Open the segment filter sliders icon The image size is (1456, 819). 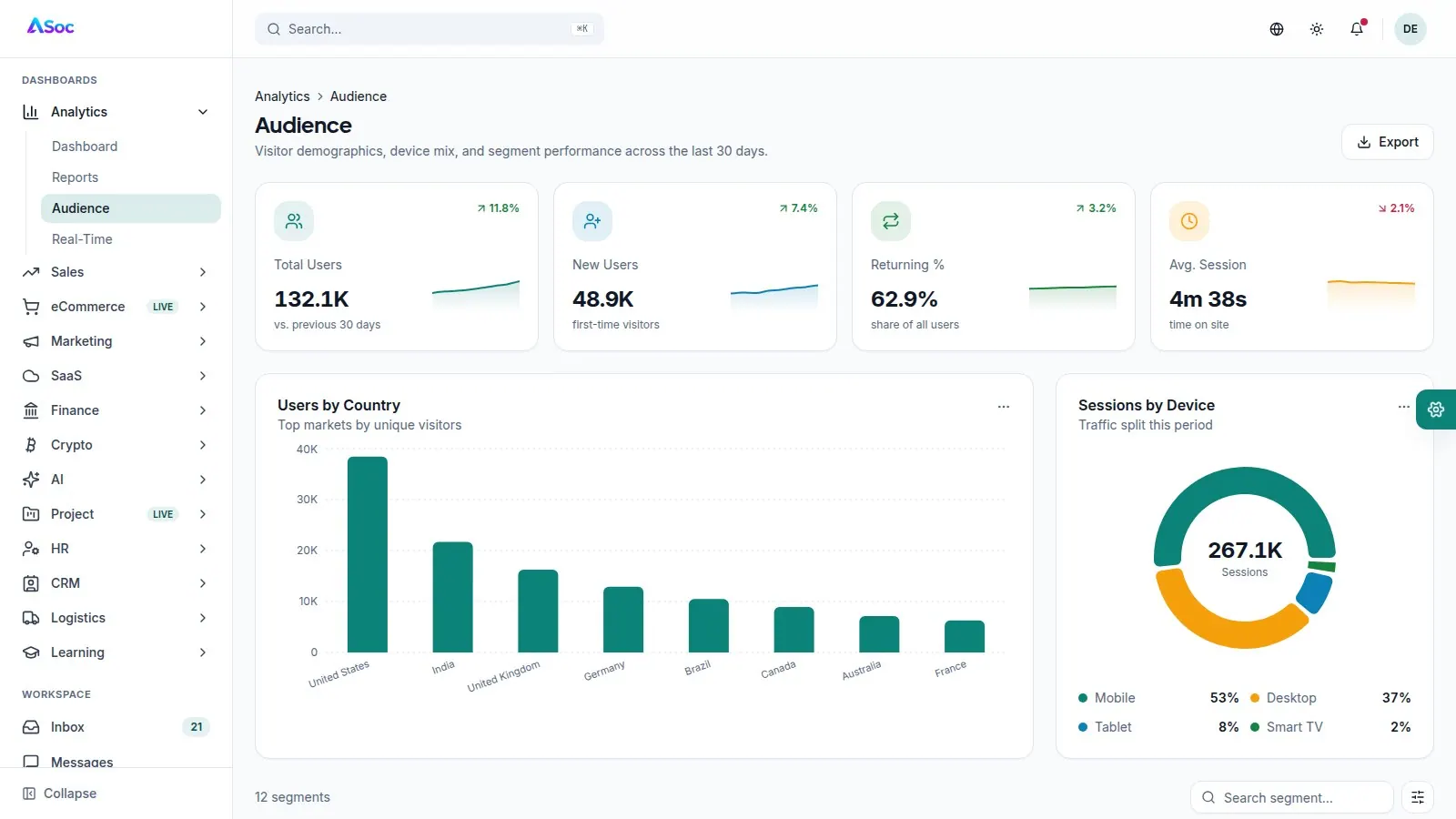click(x=1418, y=797)
